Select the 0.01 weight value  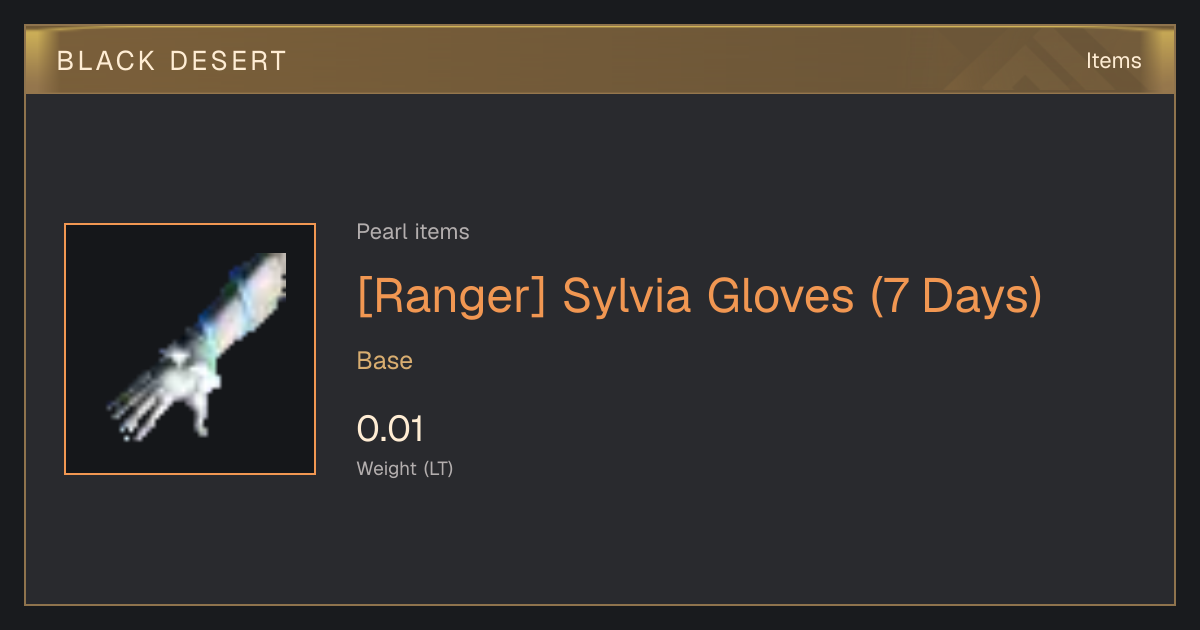(x=390, y=429)
